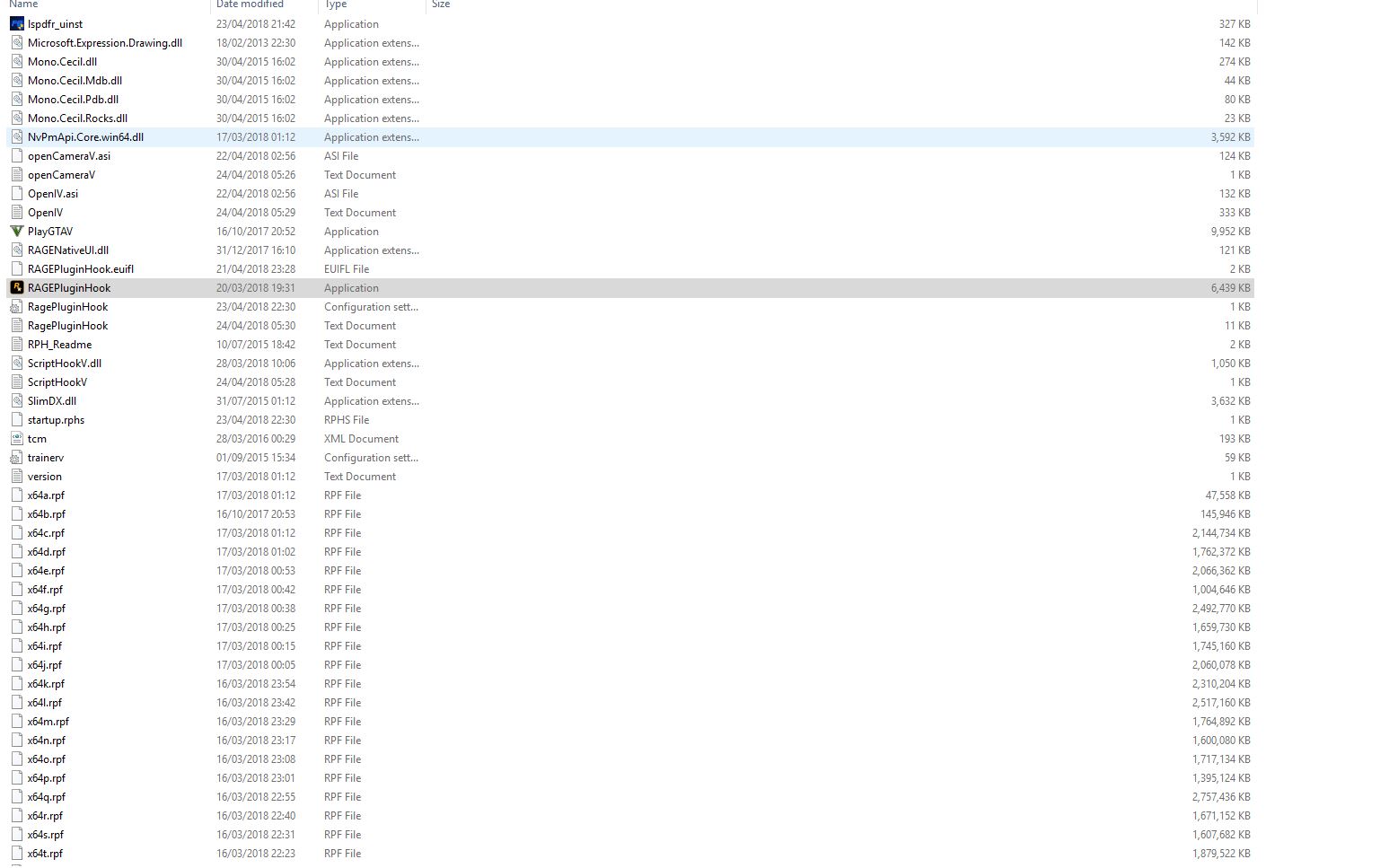Select the date 31/12/2017 16:10
The height and width of the screenshot is (868, 1389).
click(256, 250)
